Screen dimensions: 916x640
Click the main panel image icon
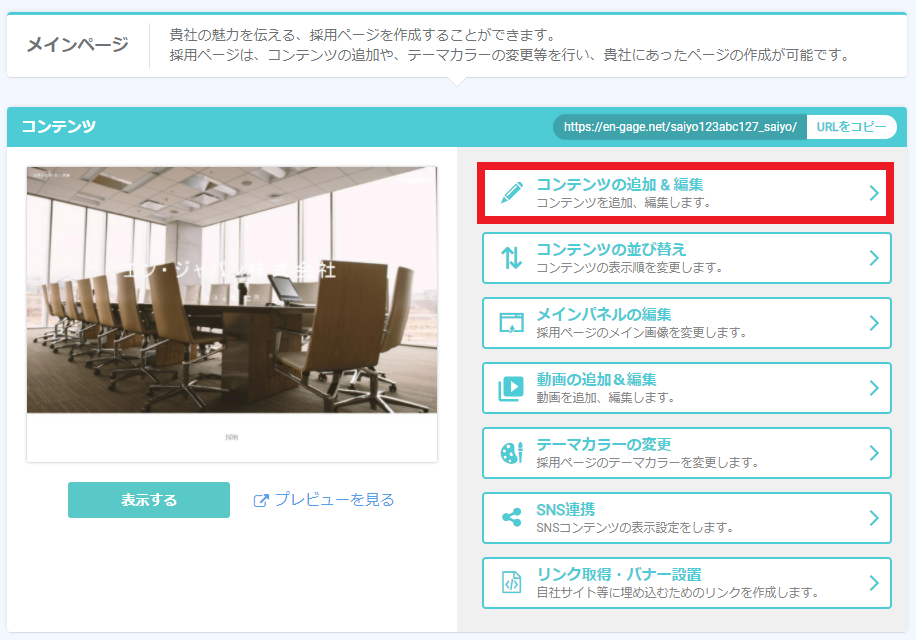tap(512, 323)
